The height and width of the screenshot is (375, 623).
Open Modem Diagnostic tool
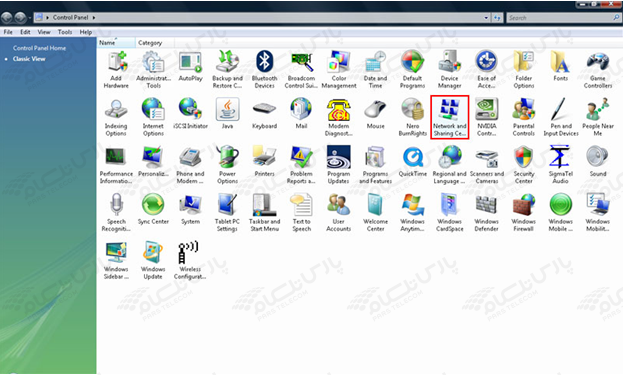339,118
